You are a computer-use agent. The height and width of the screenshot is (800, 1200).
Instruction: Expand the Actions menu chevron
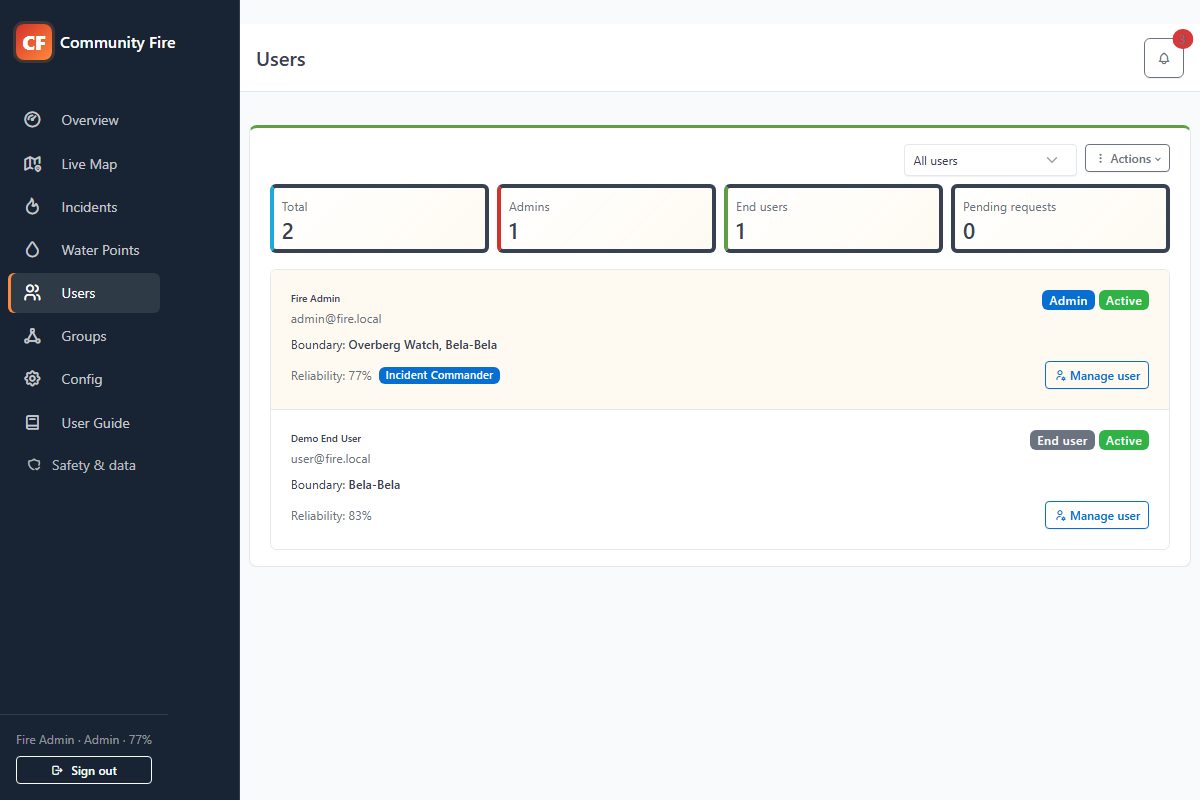point(1158,159)
